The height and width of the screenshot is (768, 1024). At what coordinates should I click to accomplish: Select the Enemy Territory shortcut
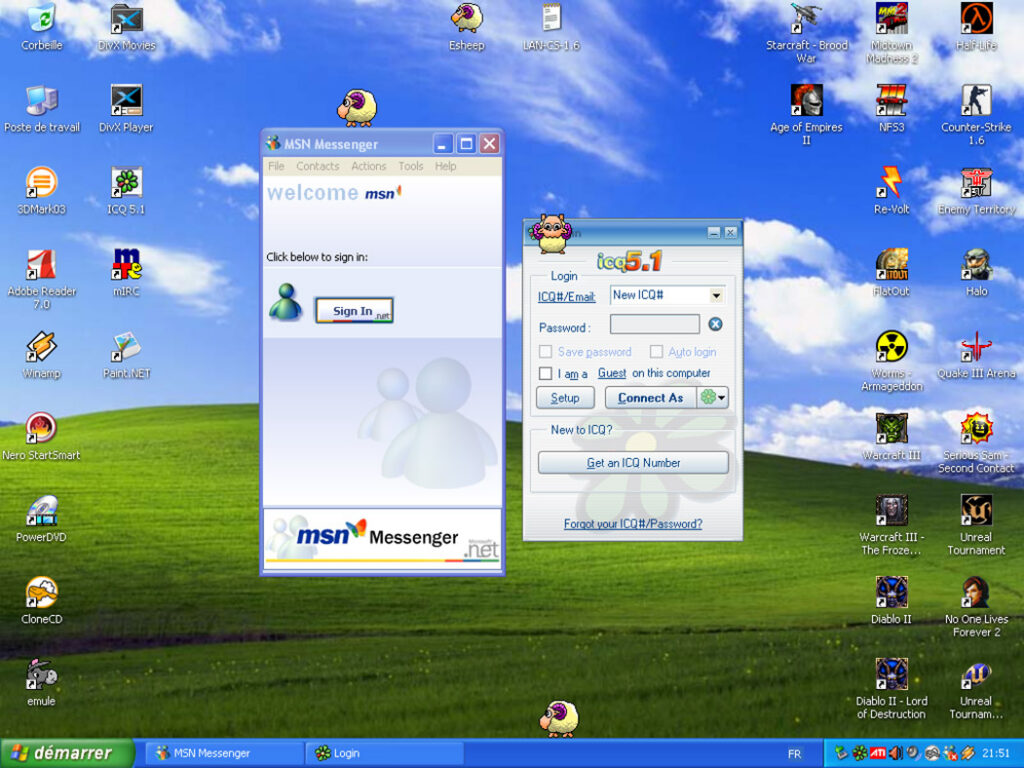[x=976, y=191]
